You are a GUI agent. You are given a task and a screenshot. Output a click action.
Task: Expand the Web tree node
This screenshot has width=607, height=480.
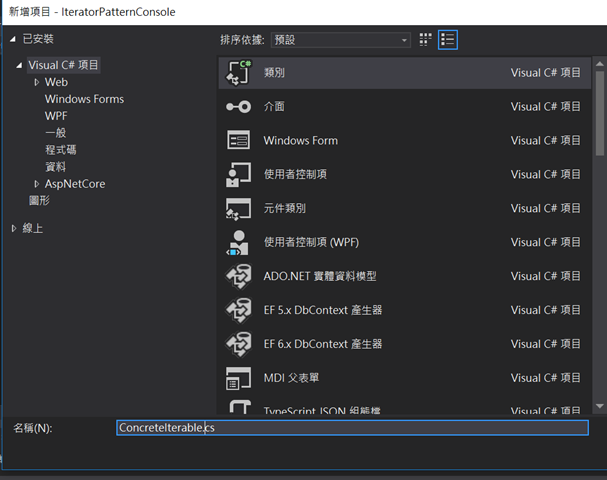36,82
